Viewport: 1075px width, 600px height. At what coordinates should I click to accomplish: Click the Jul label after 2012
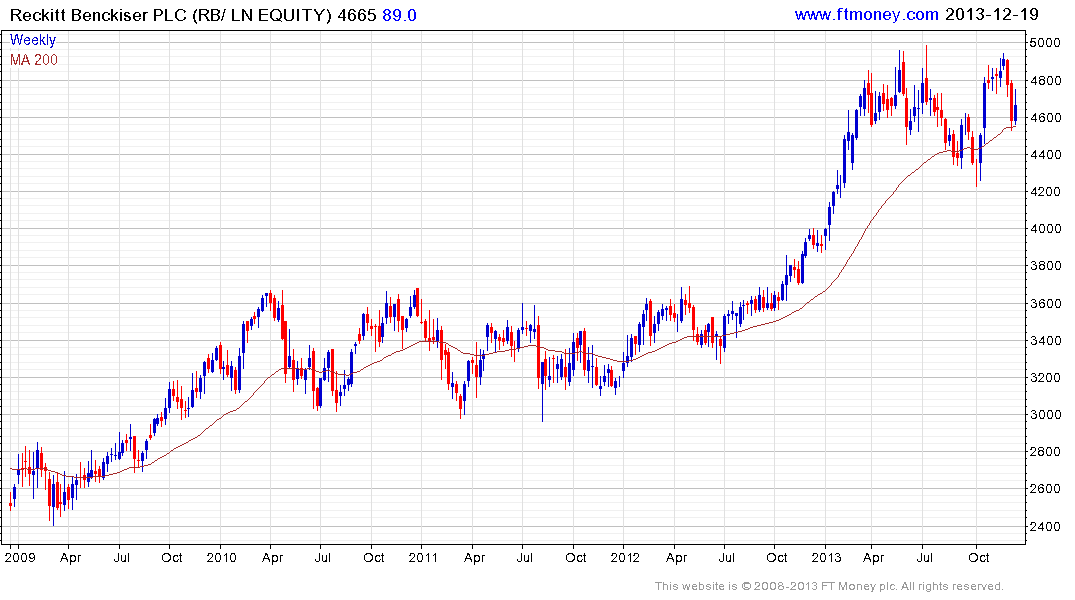pos(726,557)
